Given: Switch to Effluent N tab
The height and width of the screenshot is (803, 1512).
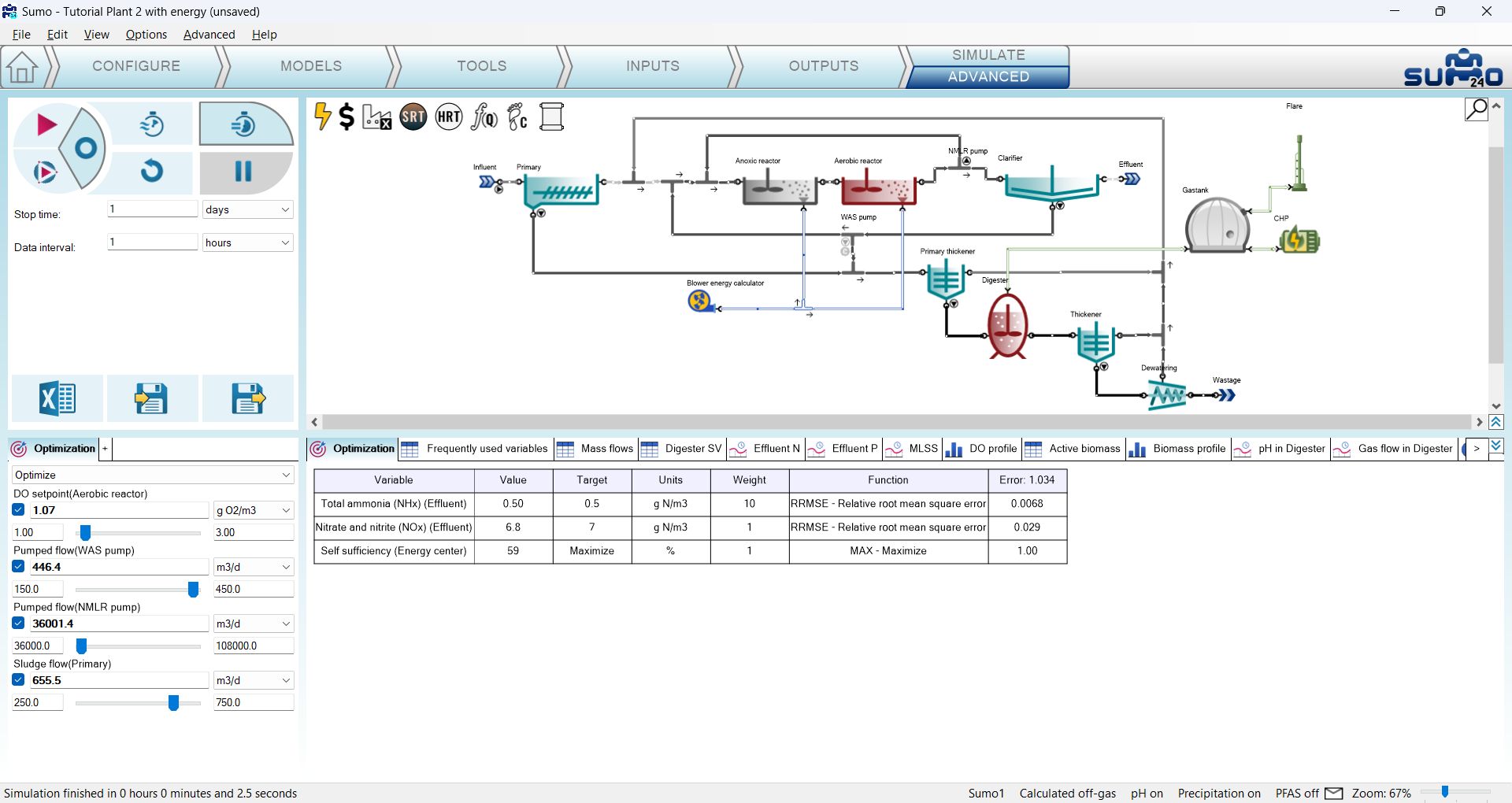Looking at the screenshot, I should click(x=765, y=448).
